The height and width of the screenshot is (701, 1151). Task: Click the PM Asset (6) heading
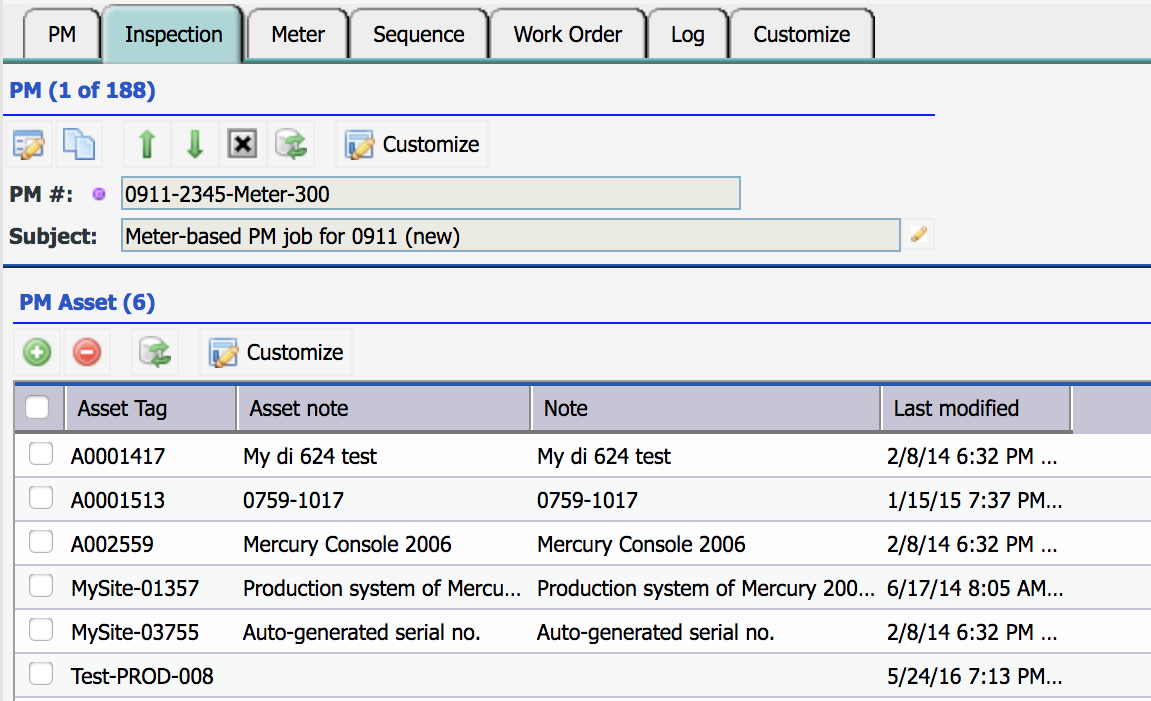(87, 302)
